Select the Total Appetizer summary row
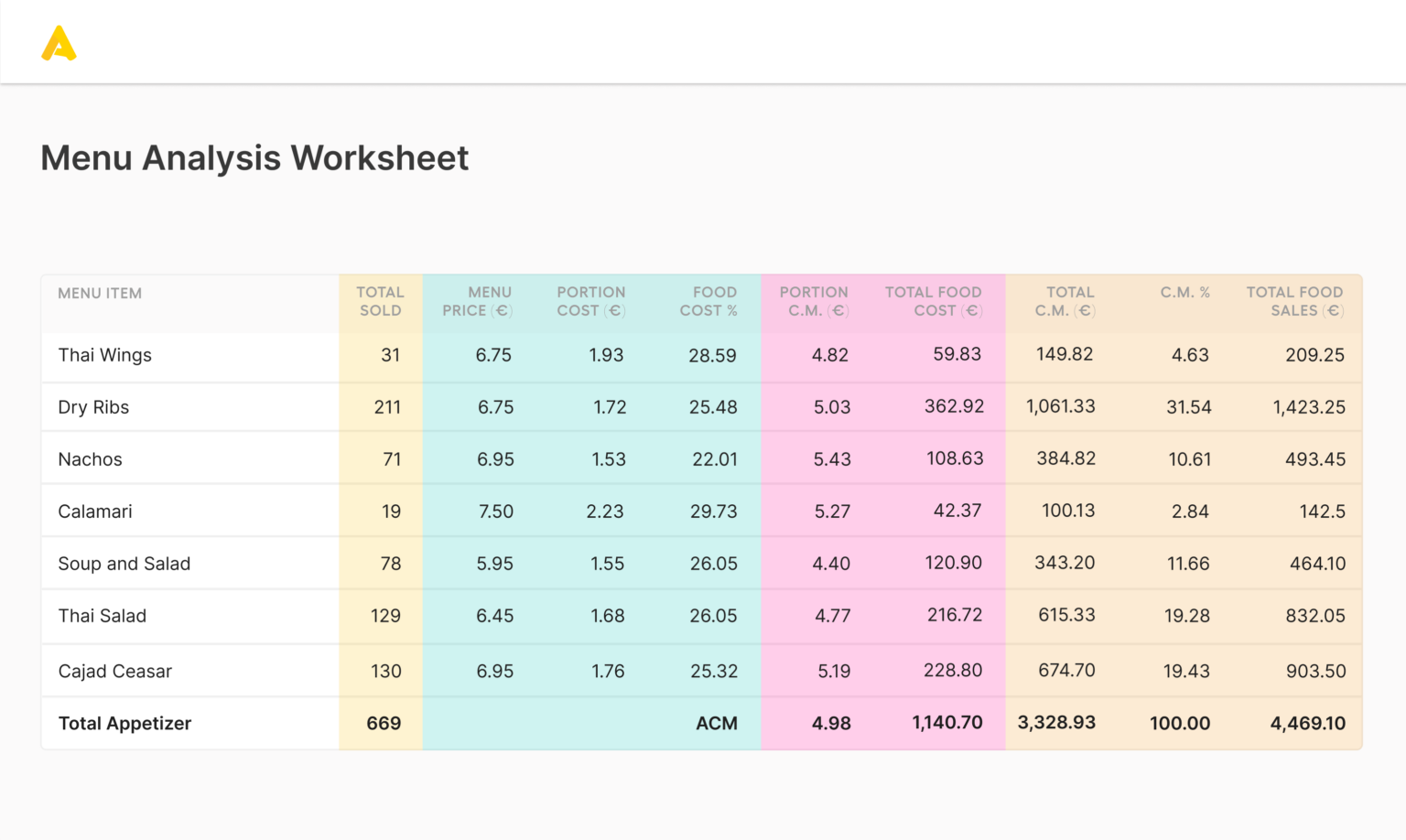This screenshot has height=840, width=1406. 124,723
